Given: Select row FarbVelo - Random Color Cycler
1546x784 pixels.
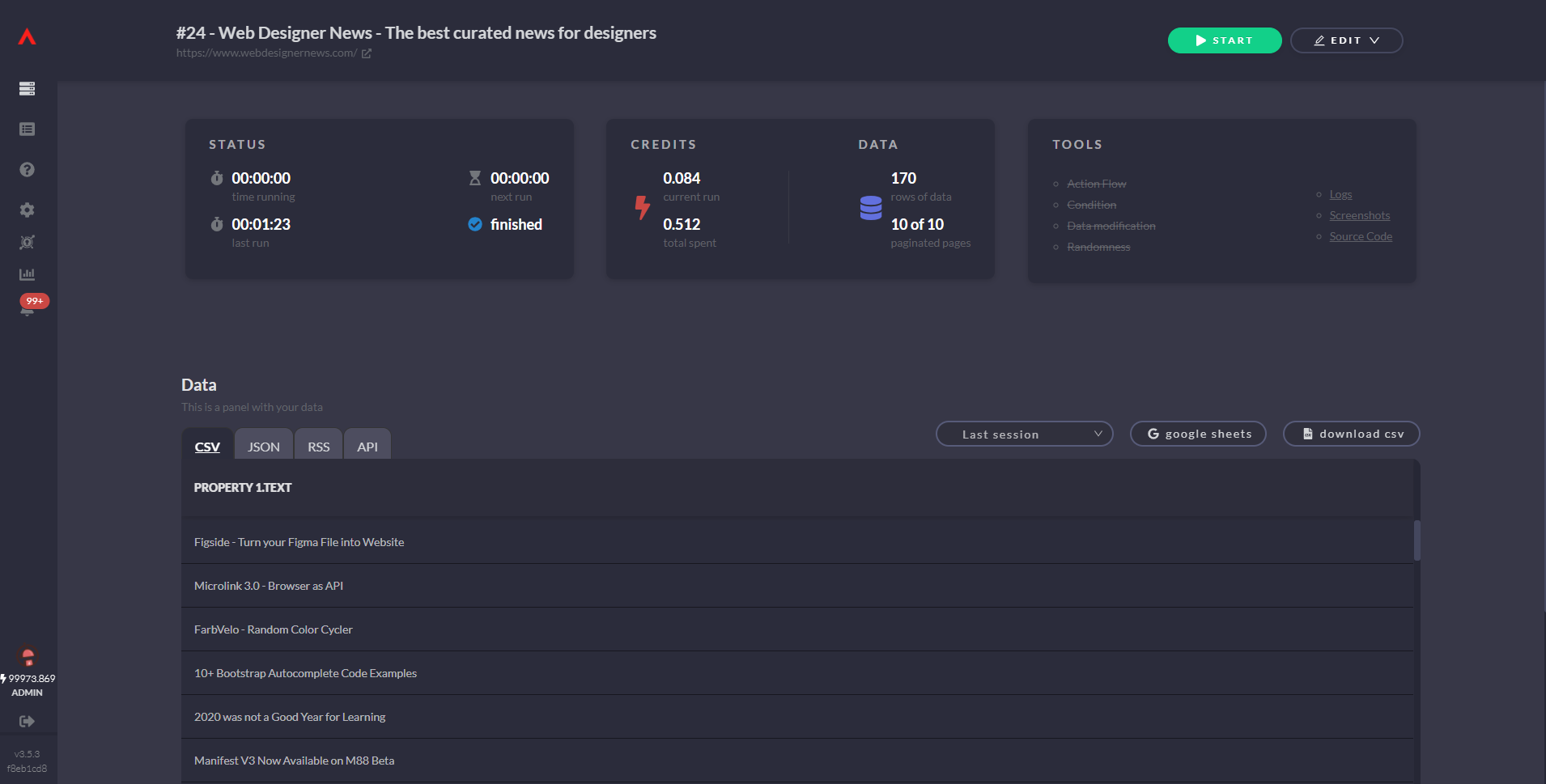Looking at the screenshot, I should click(797, 629).
